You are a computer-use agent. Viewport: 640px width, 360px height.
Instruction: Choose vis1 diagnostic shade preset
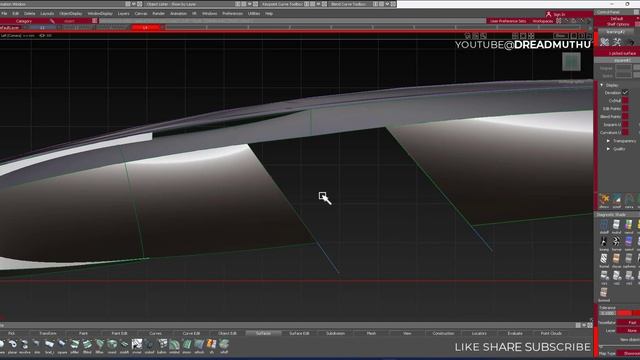click(604, 276)
